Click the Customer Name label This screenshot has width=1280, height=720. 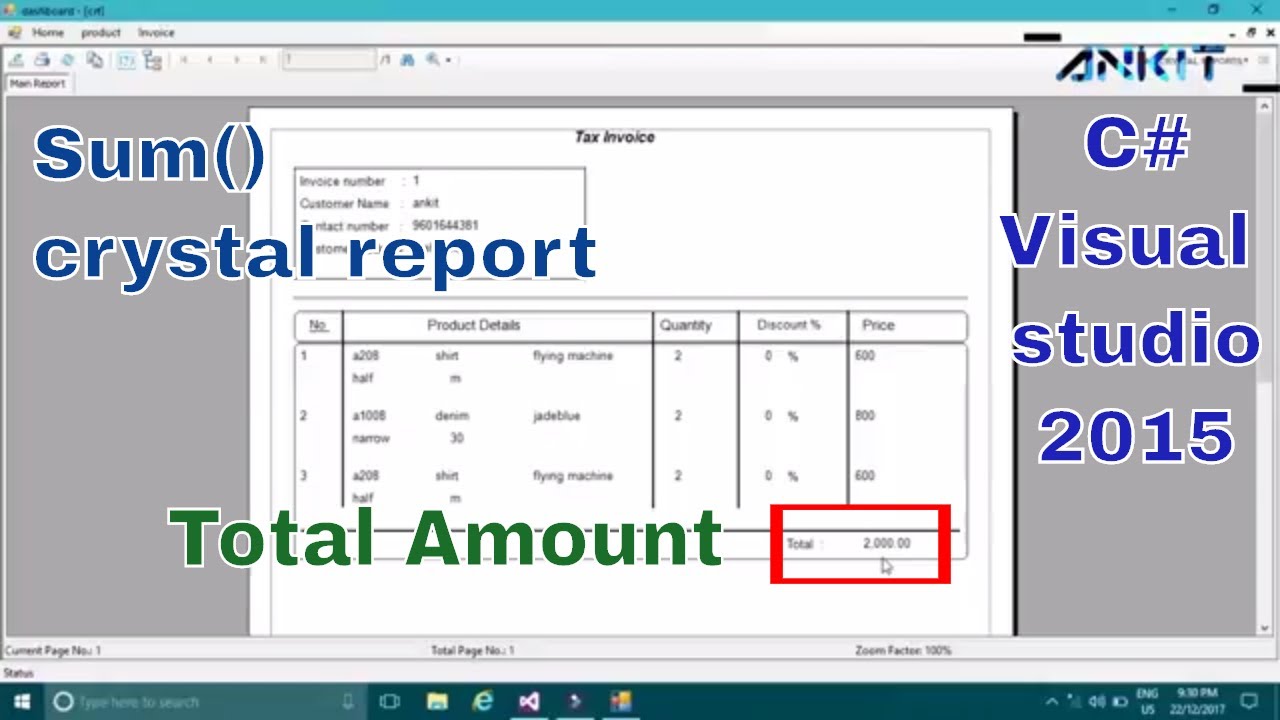(344, 204)
